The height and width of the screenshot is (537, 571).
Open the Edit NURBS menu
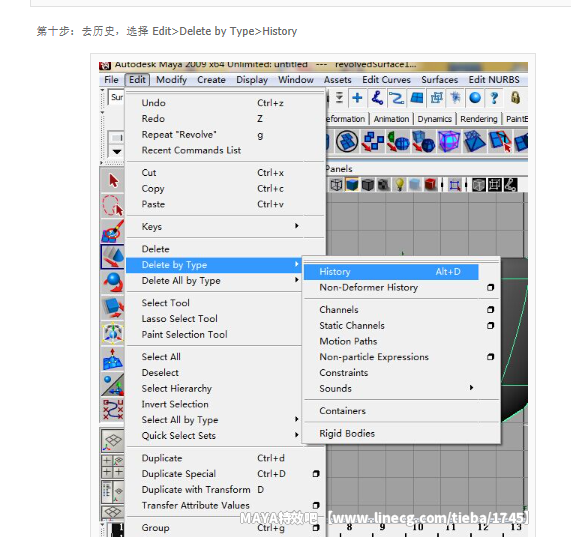point(494,80)
